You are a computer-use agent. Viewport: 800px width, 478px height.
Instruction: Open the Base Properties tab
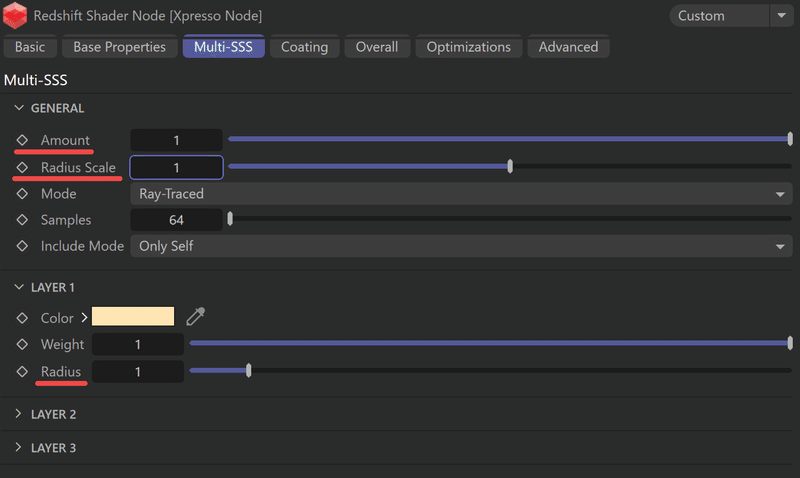(x=119, y=47)
